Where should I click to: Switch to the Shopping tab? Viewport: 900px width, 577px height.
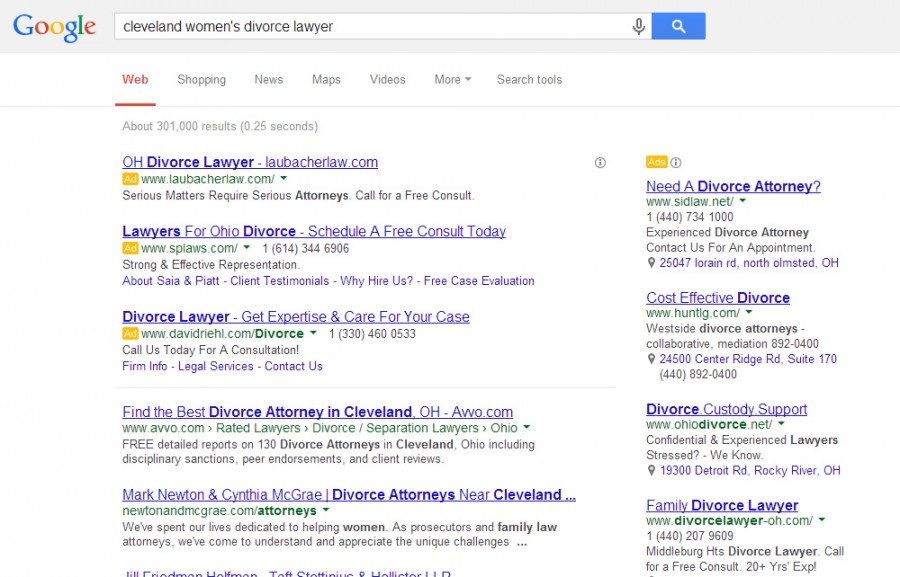(x=201, y=80)
